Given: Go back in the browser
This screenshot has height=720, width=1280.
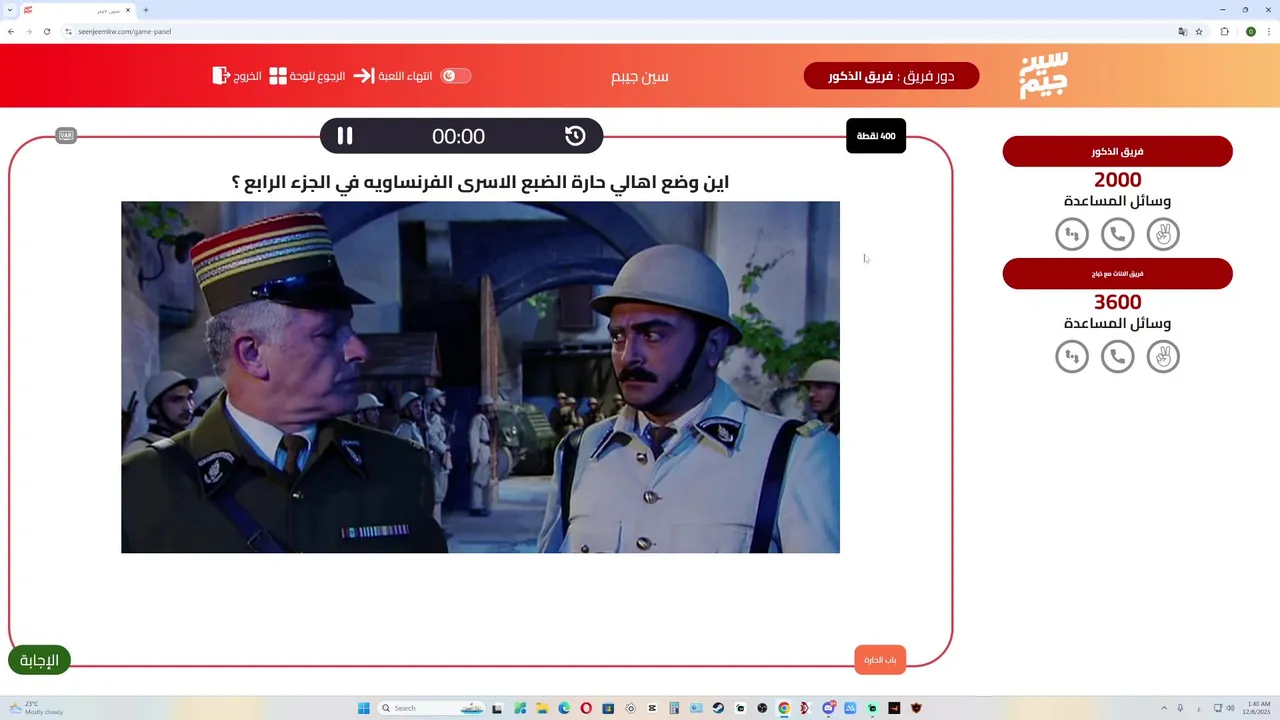Looking at the screenshot, I should (11, 31).
